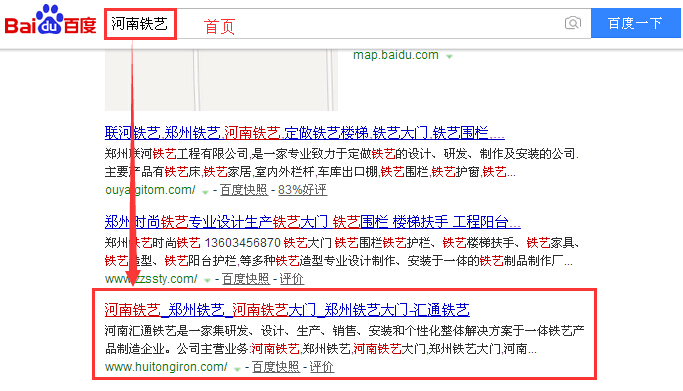683x391 pixels.
Task: Open the 83%好评 rating link
Action: point(302,190)
